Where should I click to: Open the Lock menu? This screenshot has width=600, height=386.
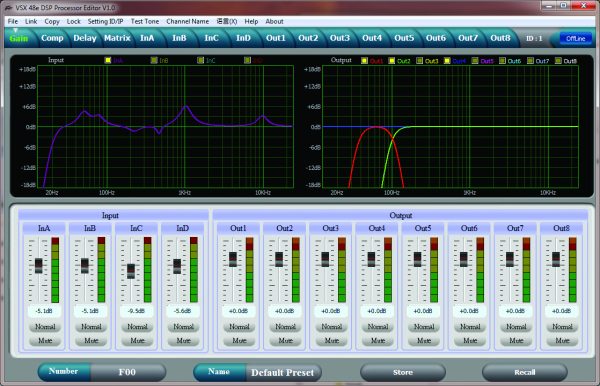(73, 21)
